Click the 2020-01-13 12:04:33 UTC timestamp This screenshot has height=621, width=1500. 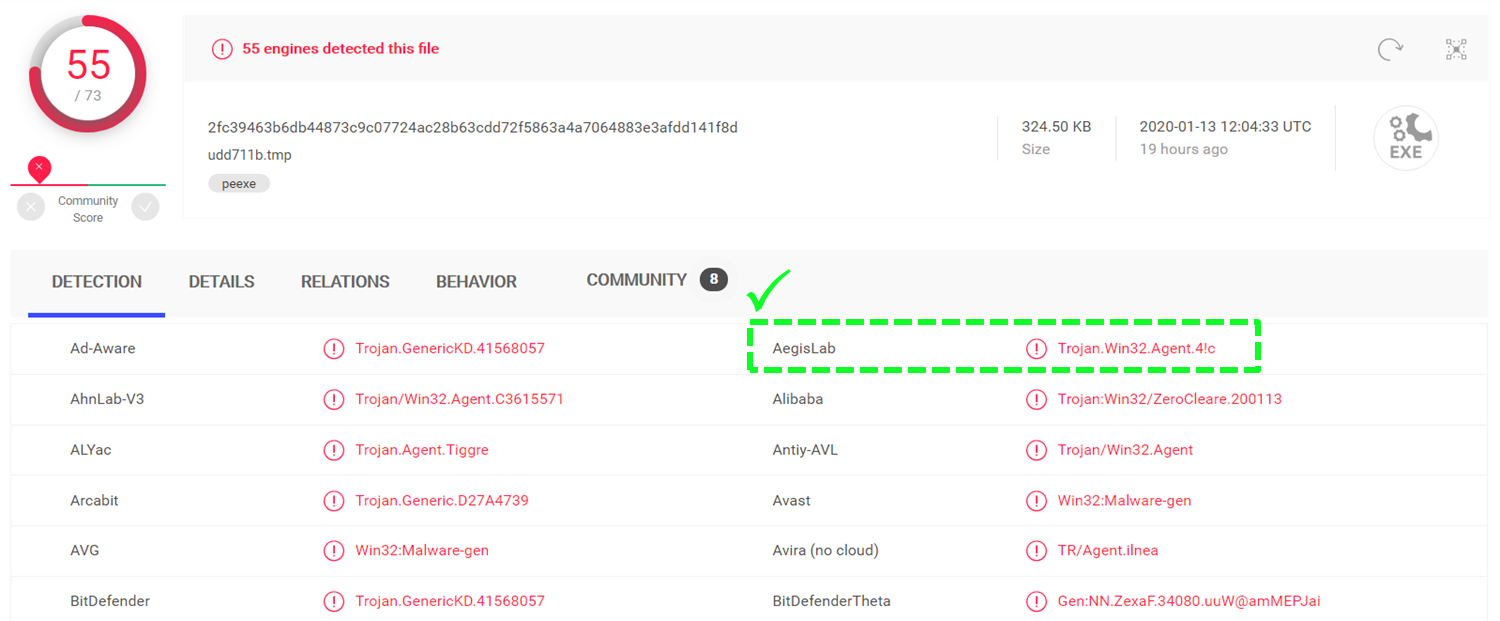(x=1226, y=127)
